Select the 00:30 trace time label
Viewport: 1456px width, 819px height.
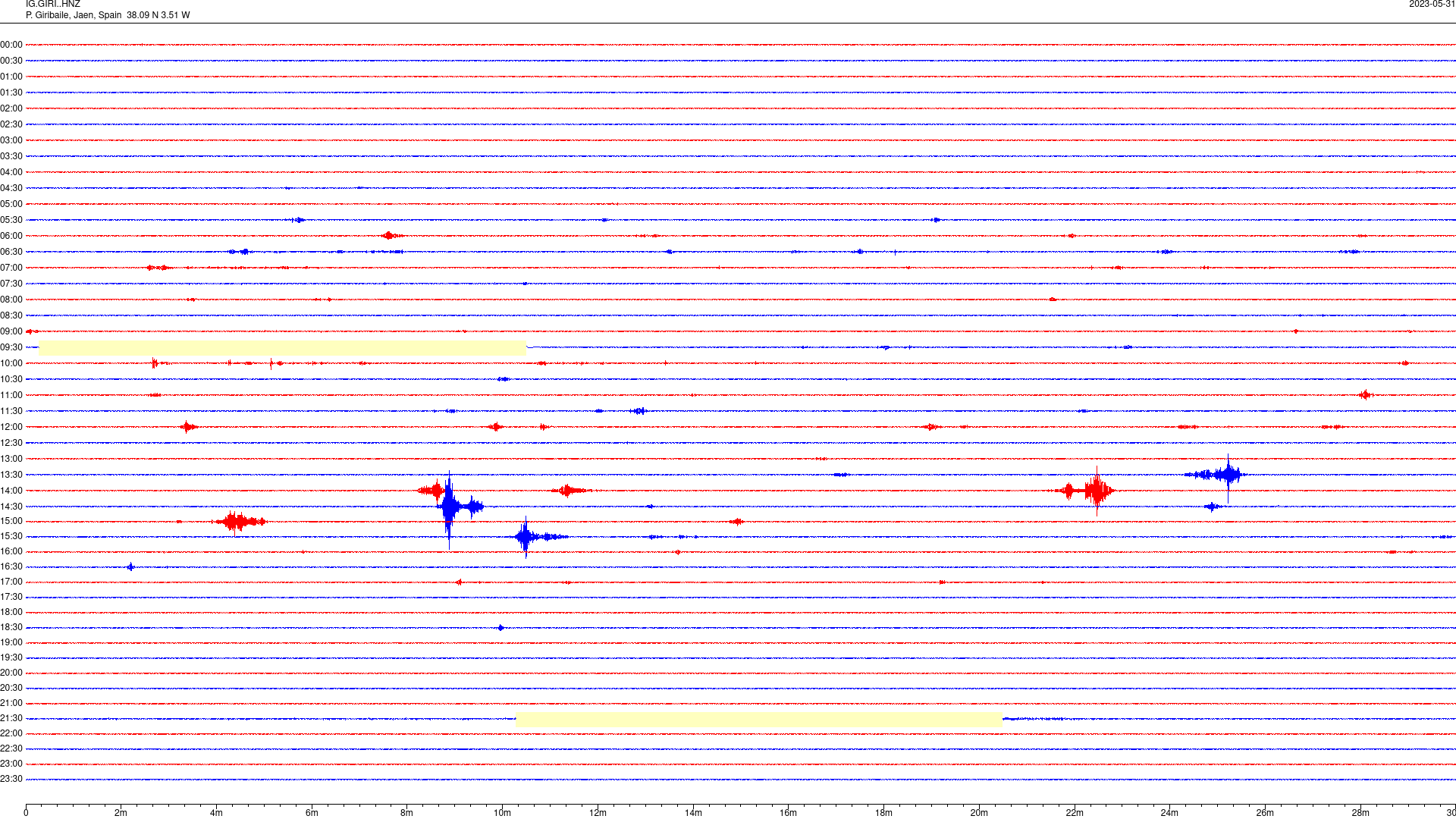point(11,61)
